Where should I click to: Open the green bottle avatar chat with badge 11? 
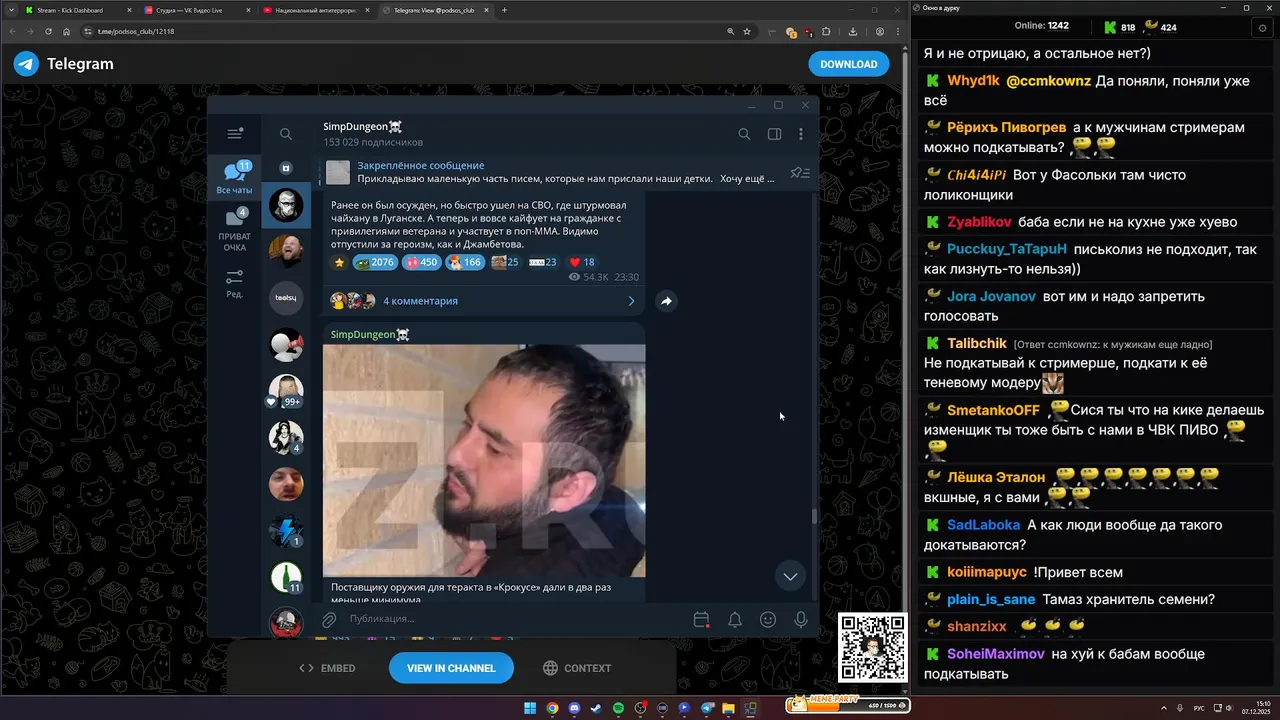pyautogui.click(x=286, y=577)
